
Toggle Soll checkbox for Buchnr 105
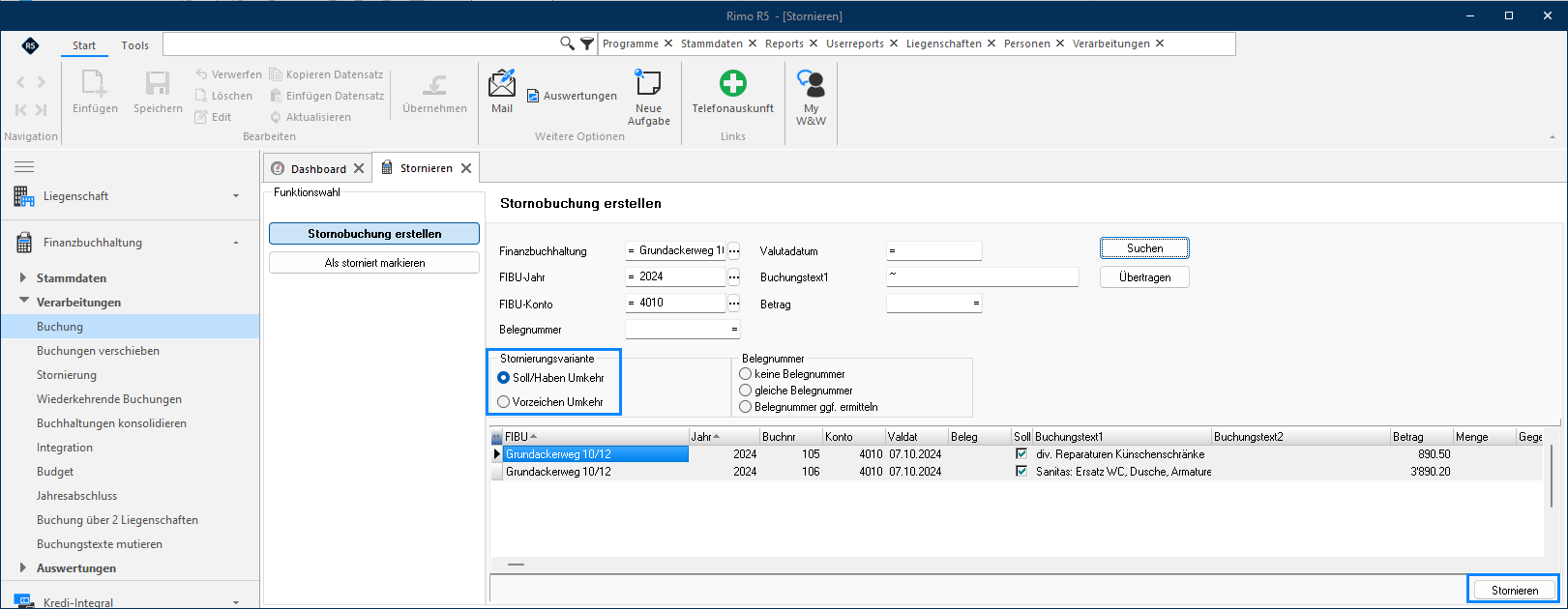[1021, 454]
